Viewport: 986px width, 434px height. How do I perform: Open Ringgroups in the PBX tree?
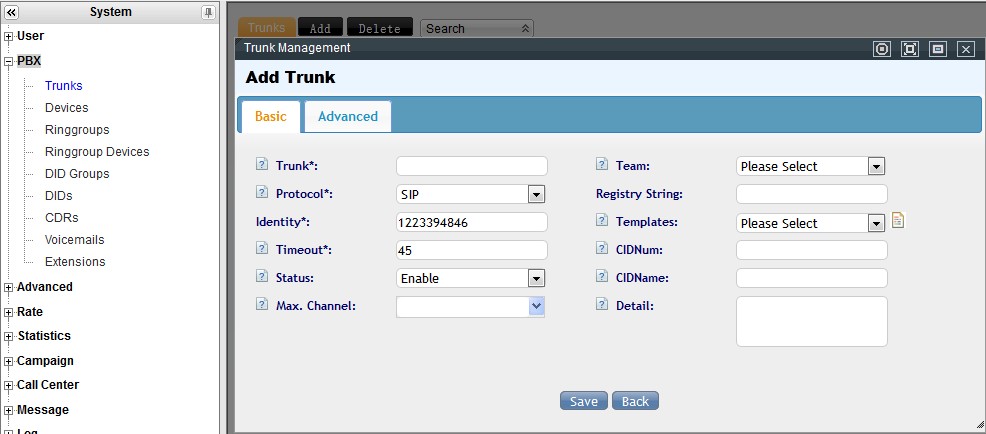pos(77,130)
